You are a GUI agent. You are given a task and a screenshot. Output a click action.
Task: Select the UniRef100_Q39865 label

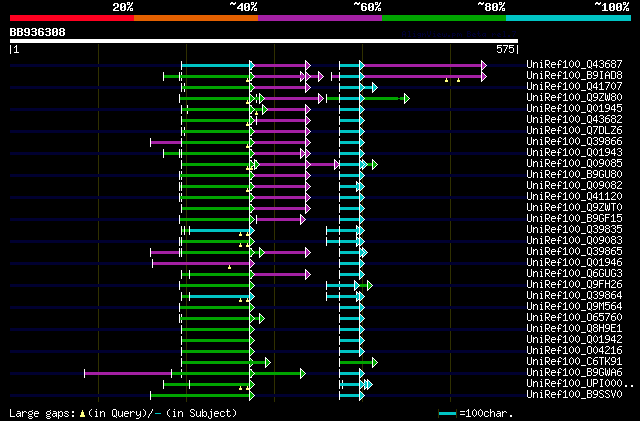574,252
